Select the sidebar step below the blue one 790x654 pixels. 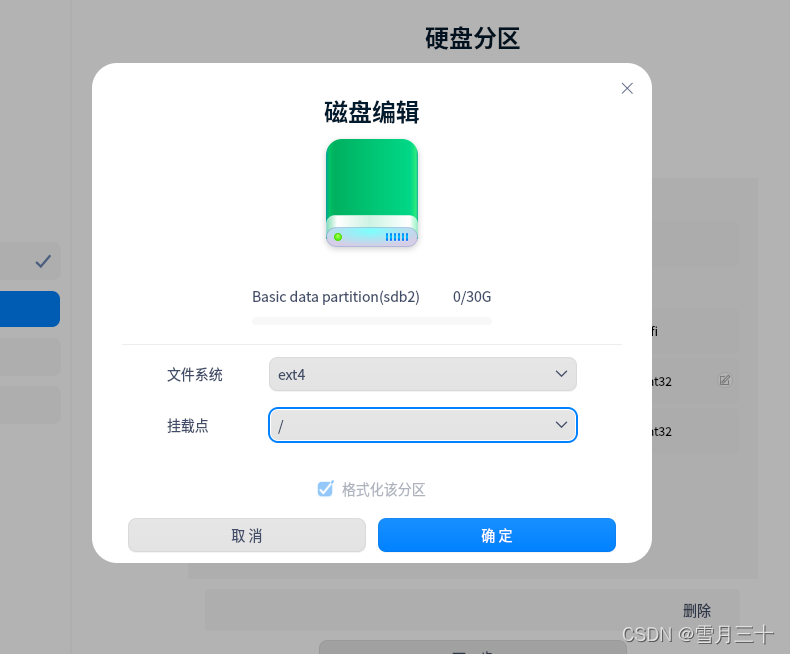(x=30, y=357)
